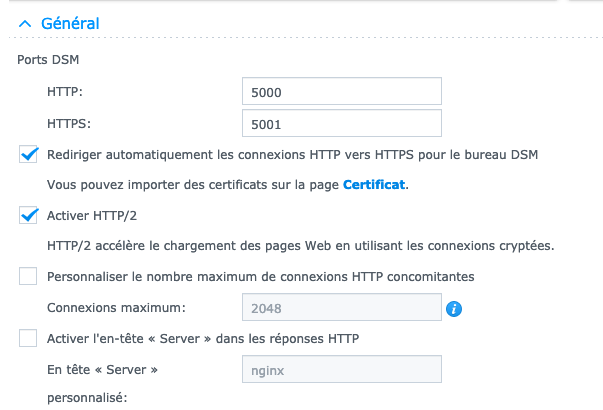
Task: Open the Certificat page link
Action: [374, 185]
